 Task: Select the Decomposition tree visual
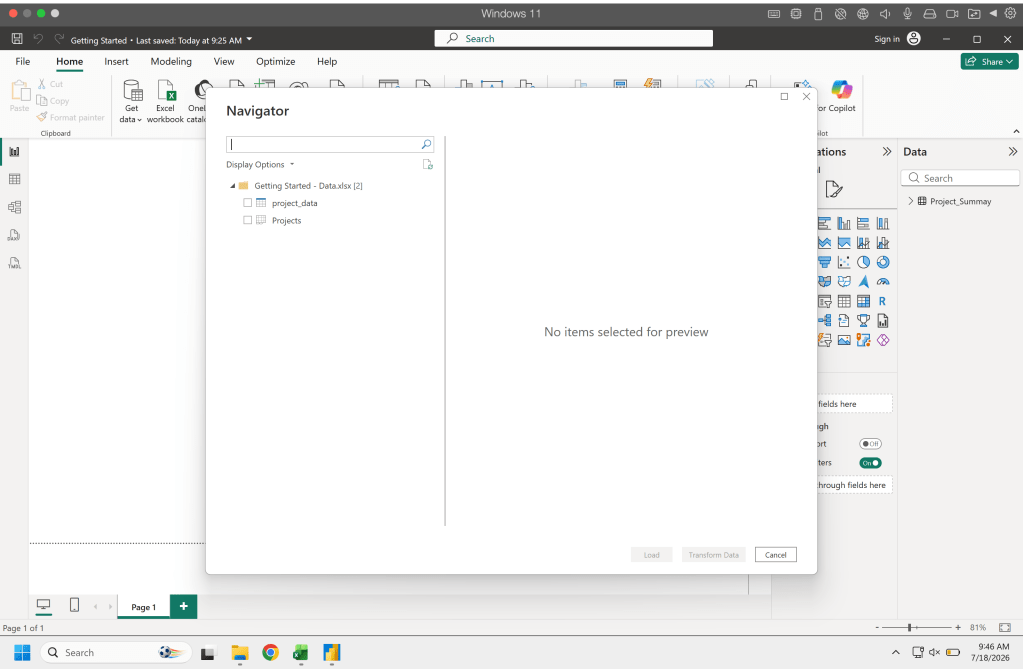pyautogui.click(x=825, y=320)
